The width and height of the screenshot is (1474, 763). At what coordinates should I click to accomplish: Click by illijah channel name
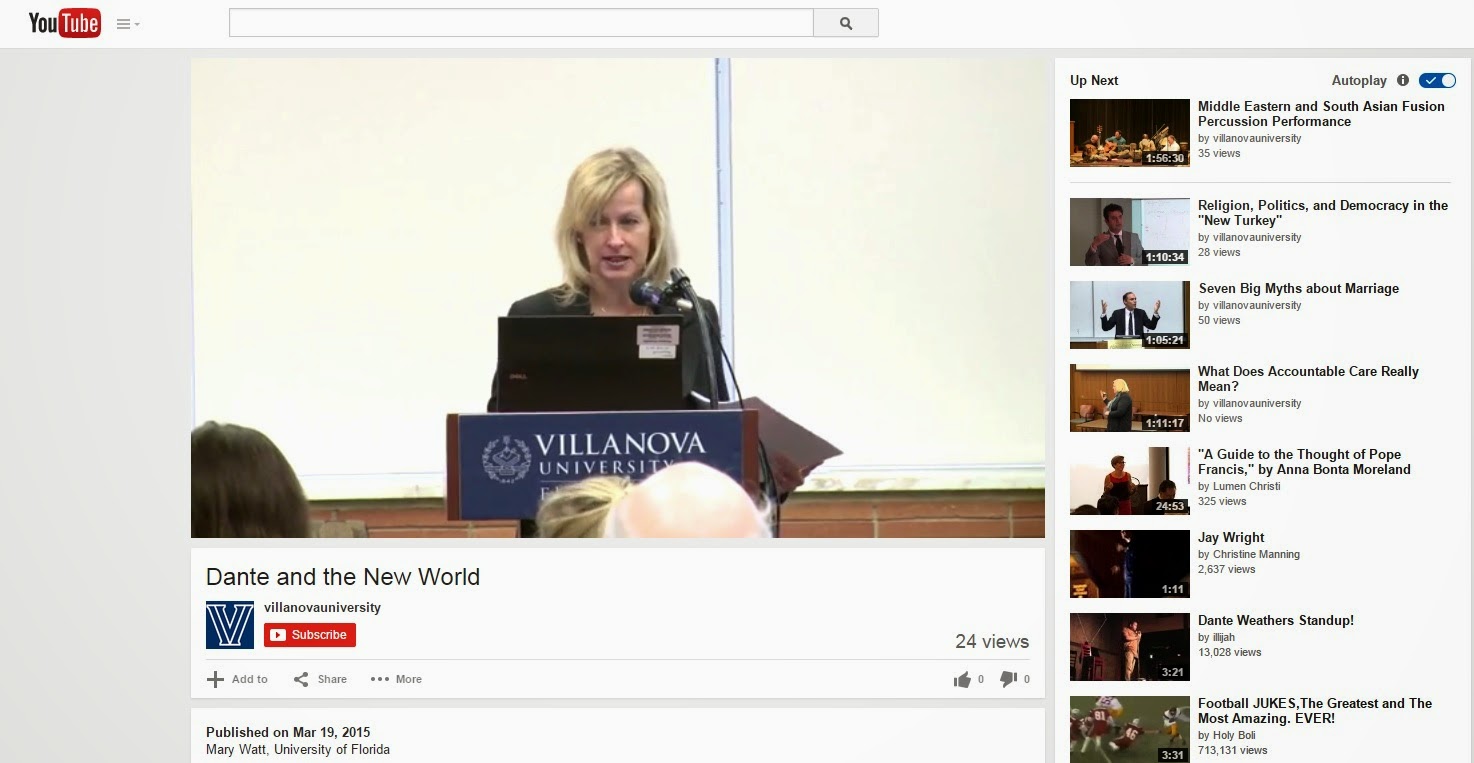(1217, 637)
